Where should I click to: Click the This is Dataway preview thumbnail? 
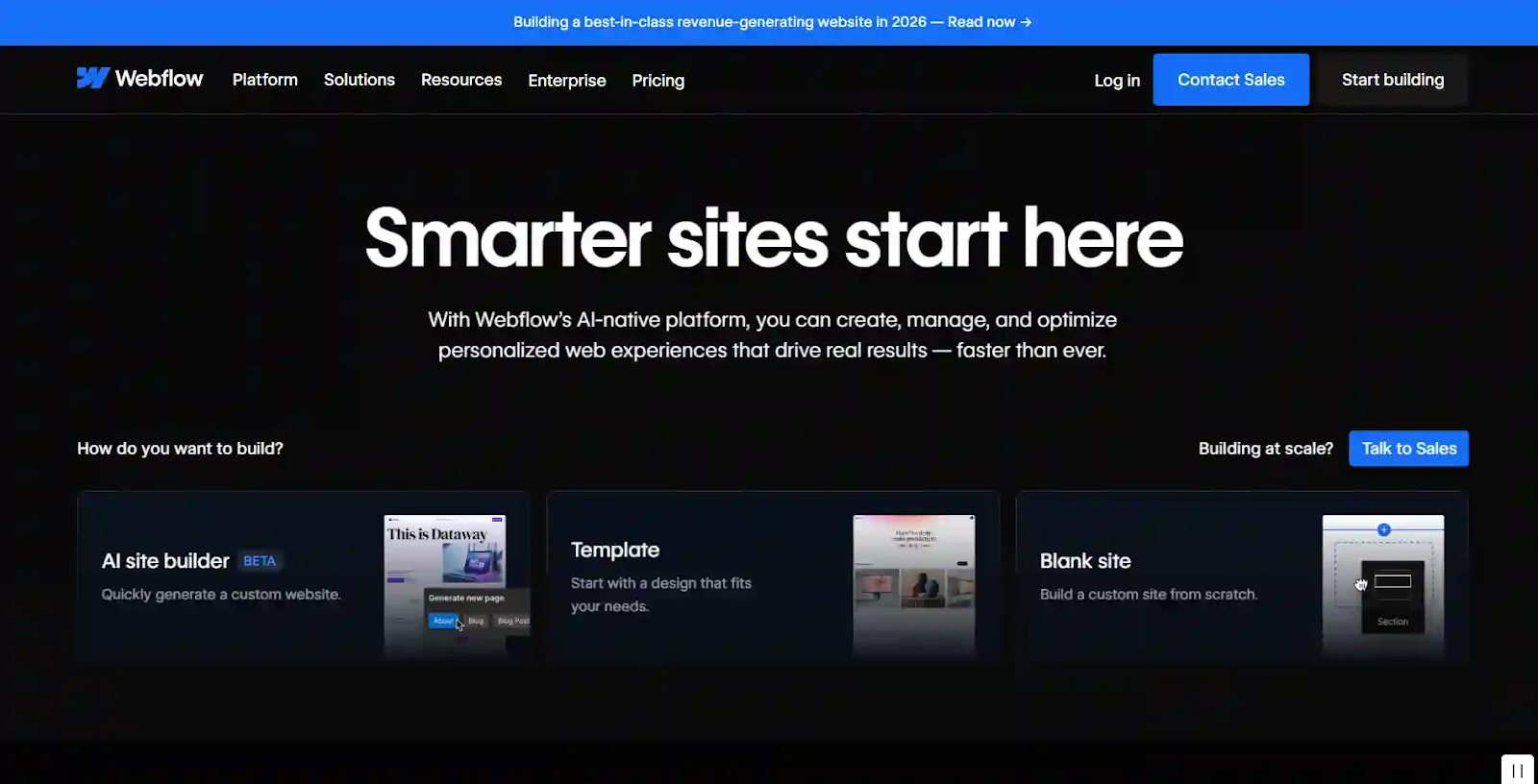tap(445, 586)
